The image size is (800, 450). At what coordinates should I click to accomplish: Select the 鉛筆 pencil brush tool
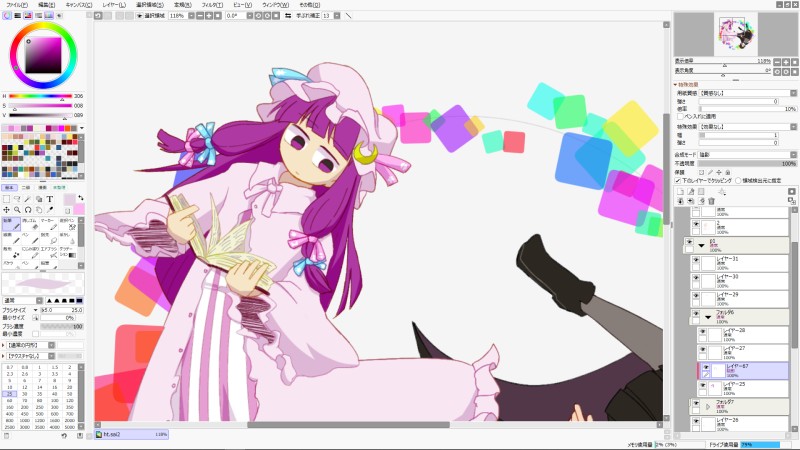tap(11, 224)
